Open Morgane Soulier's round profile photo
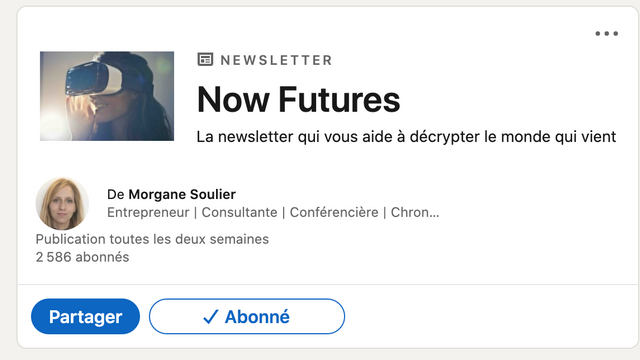Viewport: 640px width, 360px height. point(62,204)
